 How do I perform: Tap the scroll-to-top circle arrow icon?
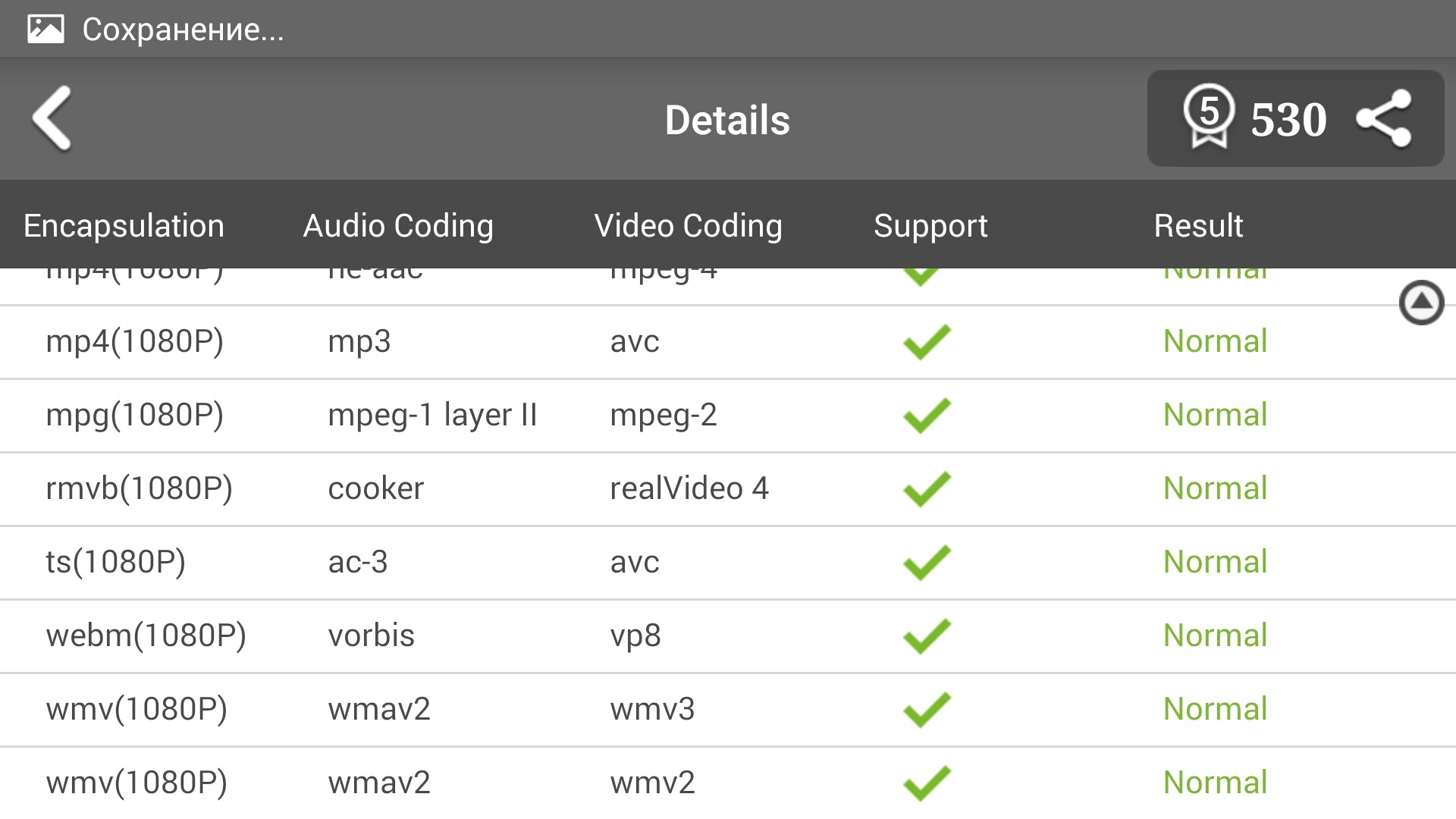coord(1421,303)
